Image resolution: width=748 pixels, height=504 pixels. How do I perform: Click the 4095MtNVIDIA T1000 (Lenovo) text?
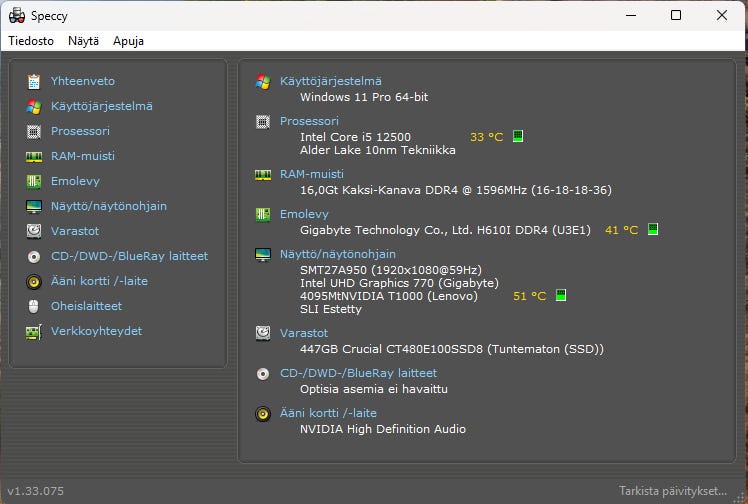pyautogui.click(x=389, y=296)
